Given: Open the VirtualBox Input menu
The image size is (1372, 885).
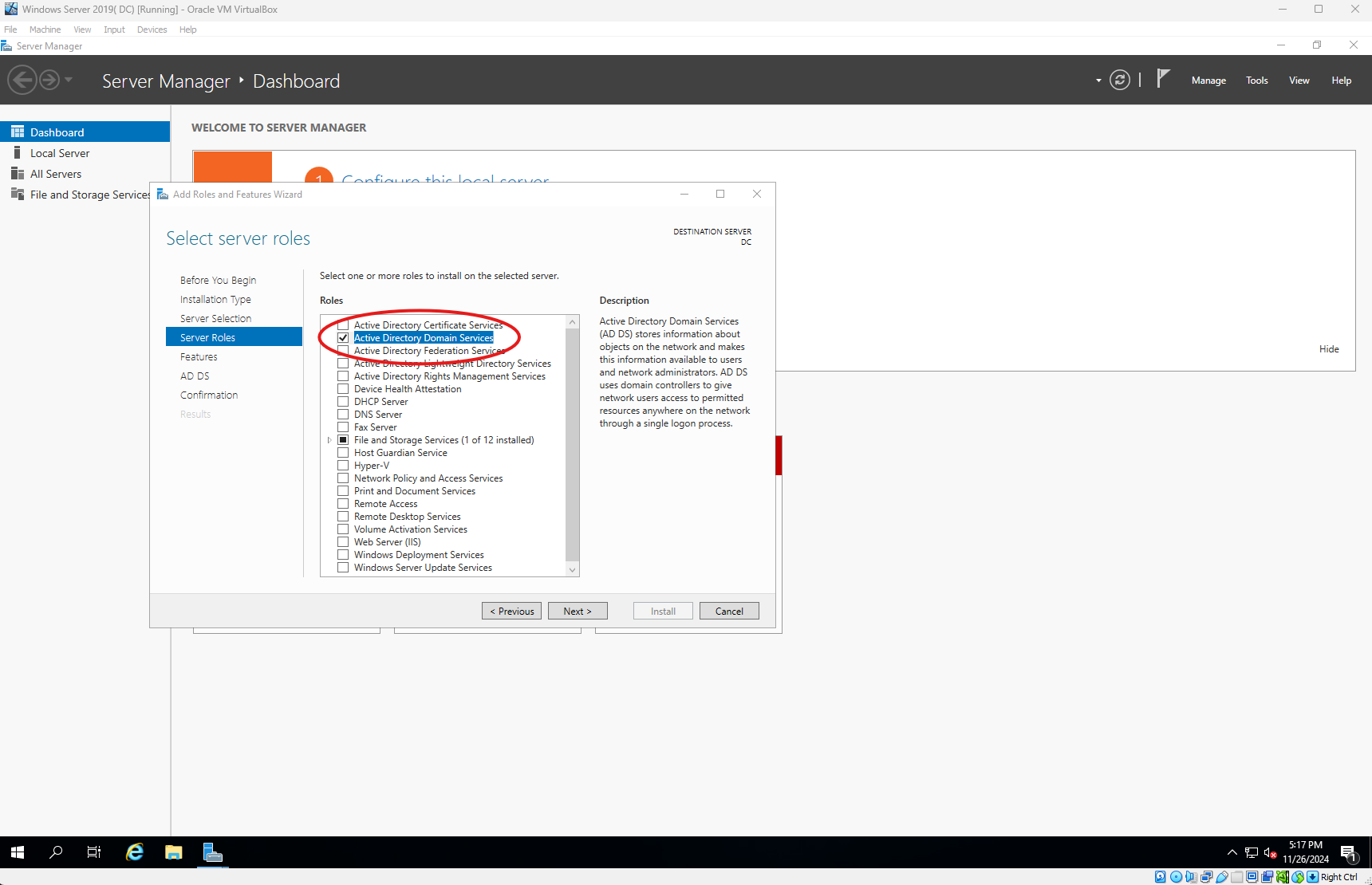Looking at the screenshot, I should [114, 29].
